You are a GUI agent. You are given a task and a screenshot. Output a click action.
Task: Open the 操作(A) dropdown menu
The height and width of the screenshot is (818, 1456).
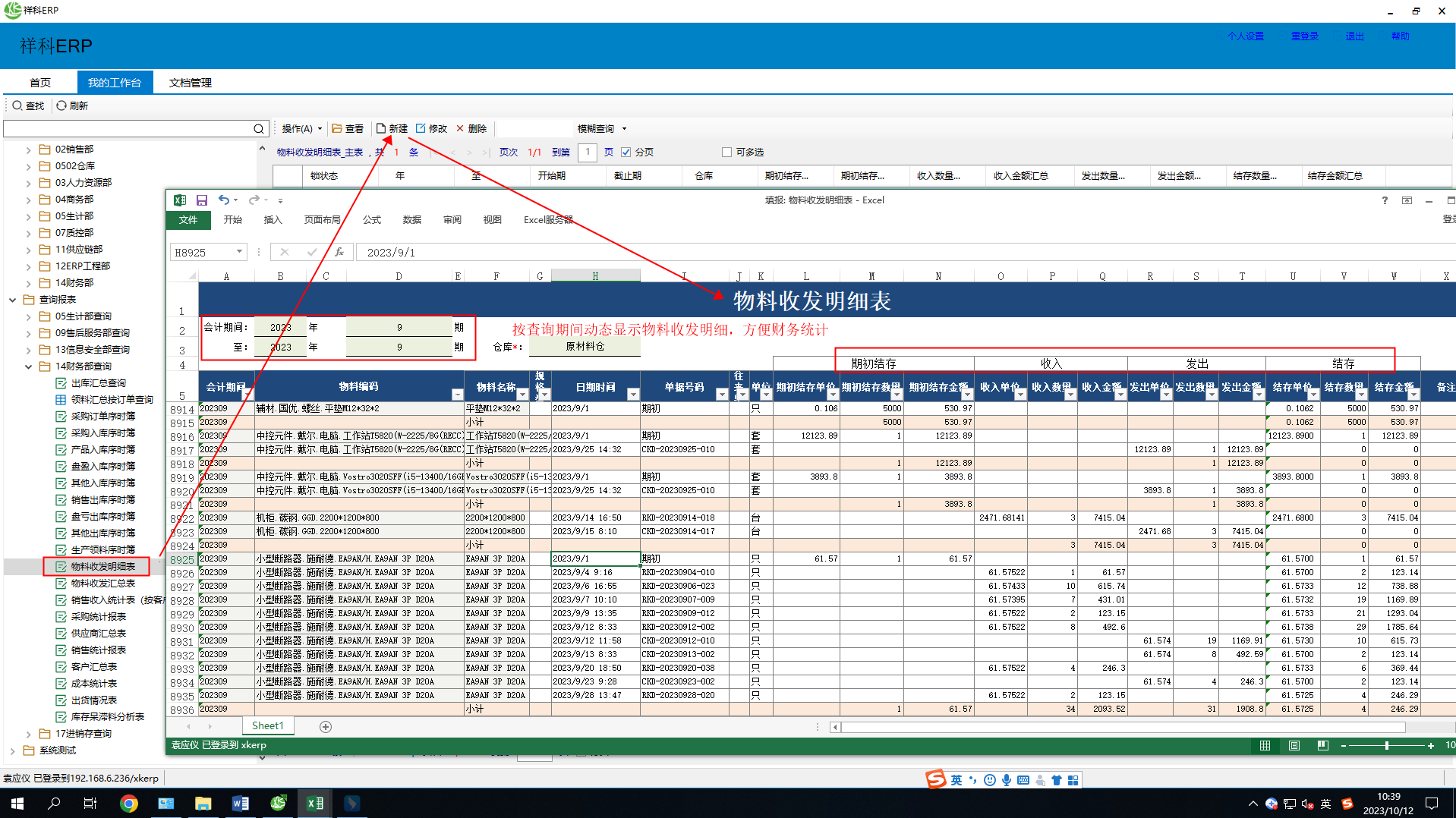click(x=301, y=129)
